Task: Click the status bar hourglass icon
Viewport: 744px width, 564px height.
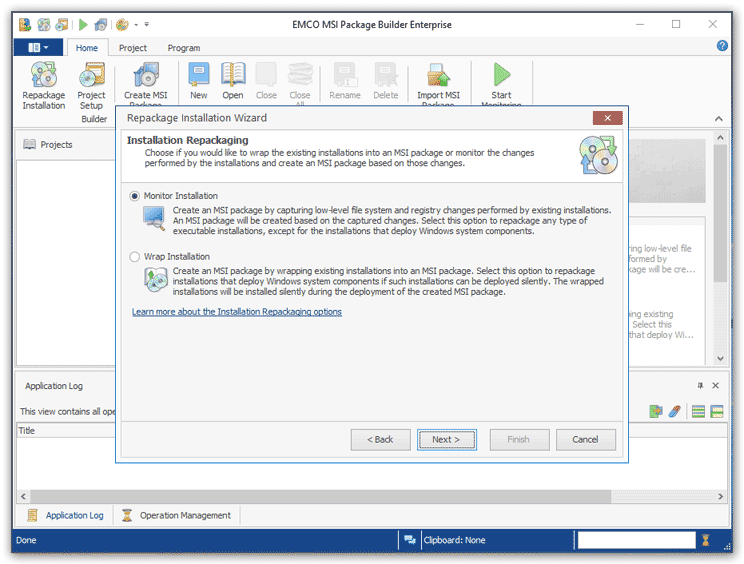Action: tap(706, 540)
